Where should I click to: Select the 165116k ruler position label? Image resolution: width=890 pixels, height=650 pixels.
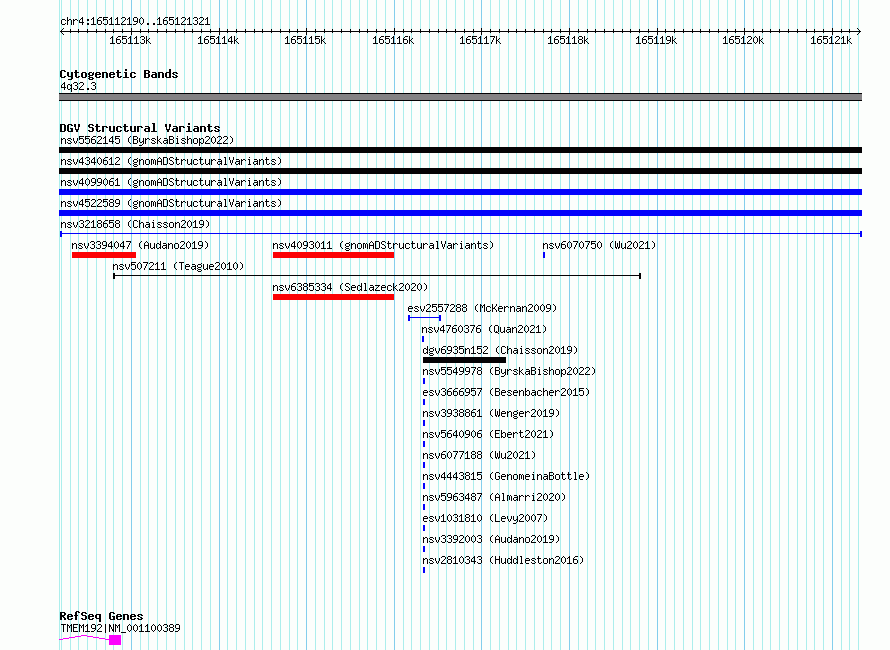pos(393,40)
